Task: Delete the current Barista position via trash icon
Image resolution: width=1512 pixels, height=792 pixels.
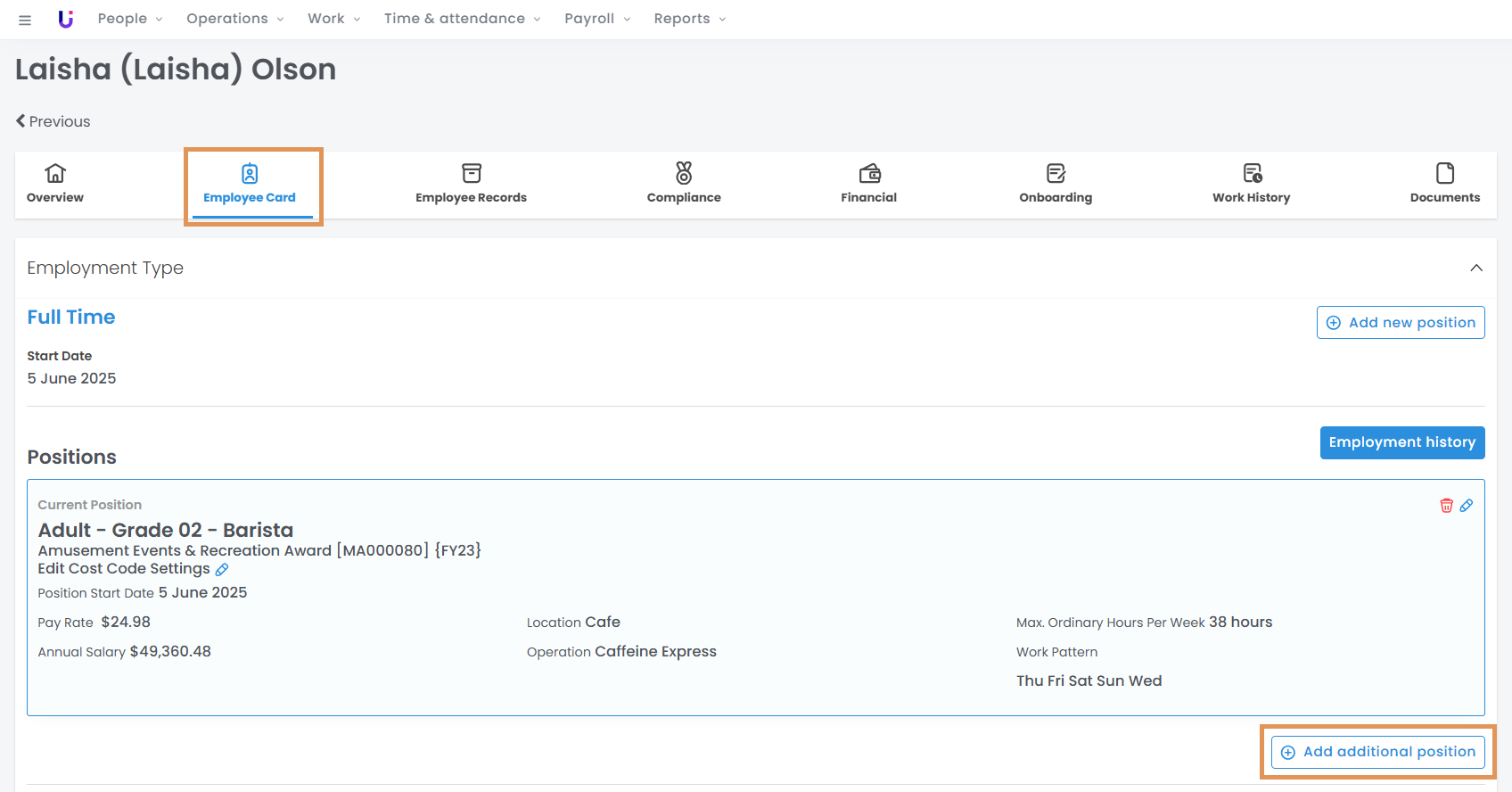Action: [1446, 506]
